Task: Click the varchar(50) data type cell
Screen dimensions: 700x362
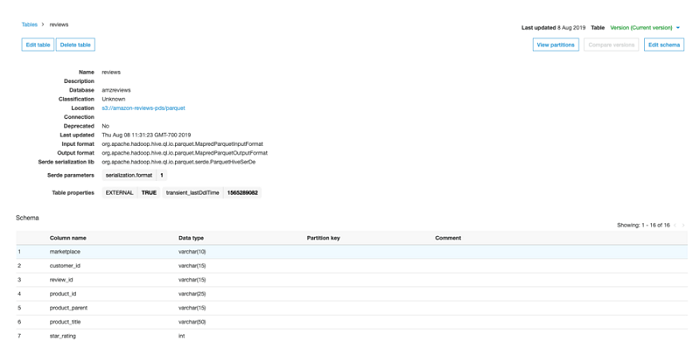Action: [192, 322]
